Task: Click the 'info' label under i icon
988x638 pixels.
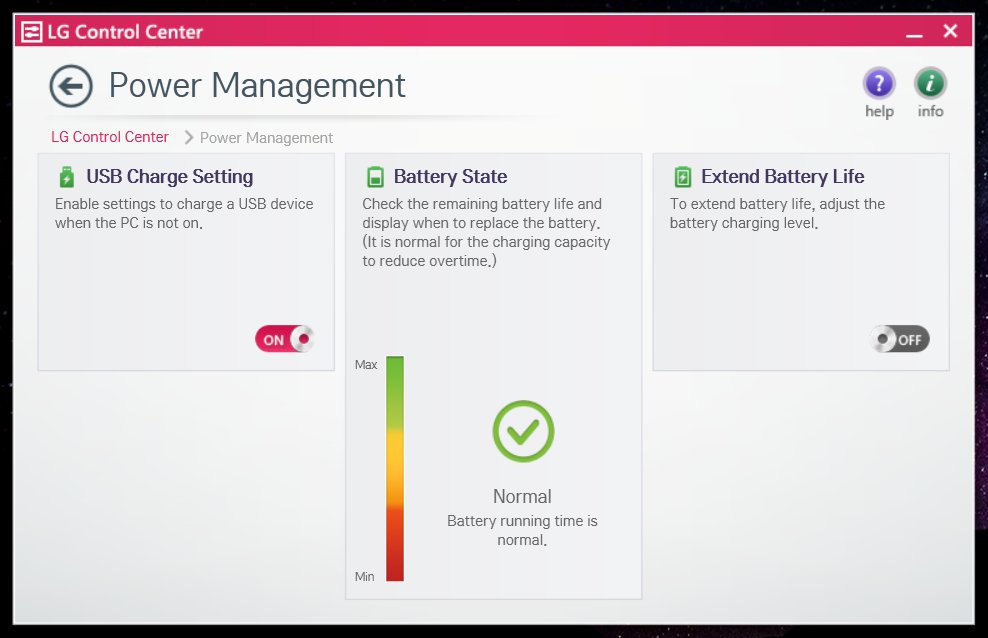Action: pyautogui.click(x=931, y=111)
